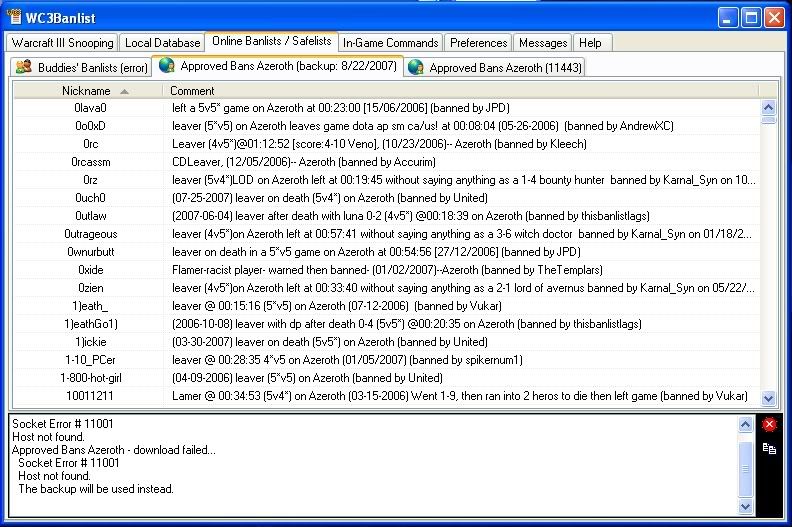Open the In-Game Commands tab

(390, 43)
